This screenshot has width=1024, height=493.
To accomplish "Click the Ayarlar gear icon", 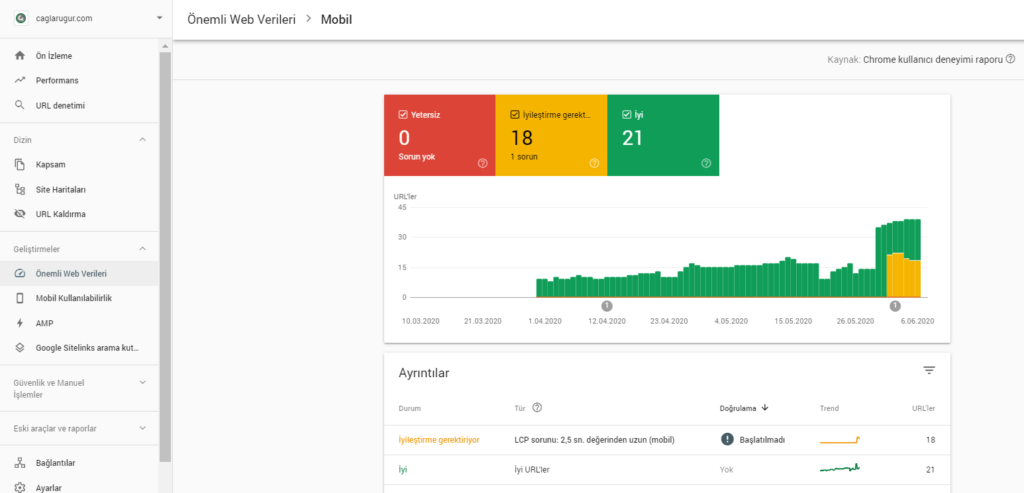I will [20, 488].
